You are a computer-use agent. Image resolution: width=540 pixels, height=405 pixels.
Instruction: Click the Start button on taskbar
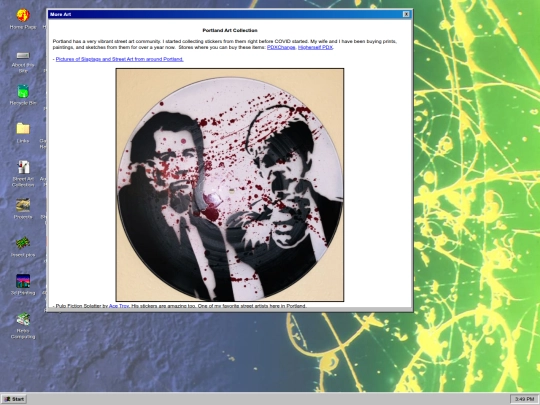tap(14, 399)
